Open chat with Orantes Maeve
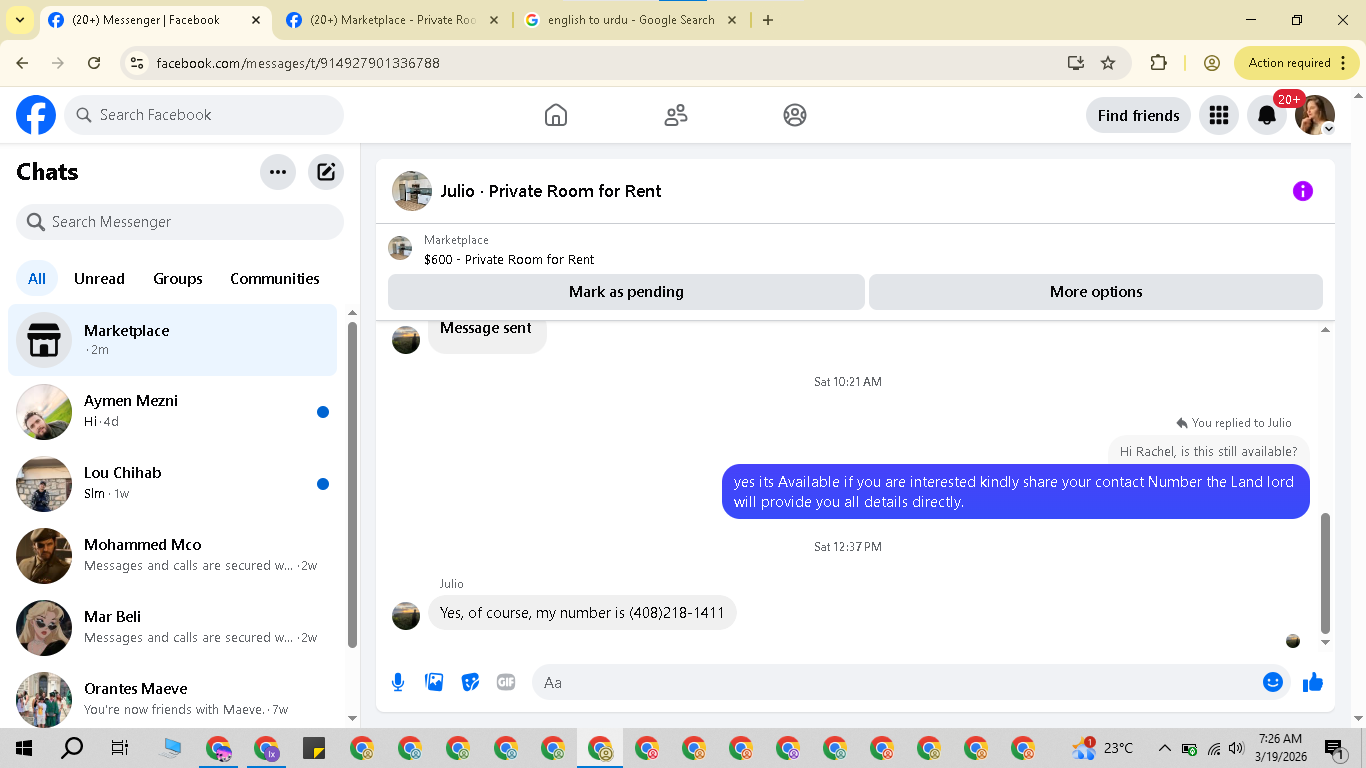1366x768 pixels. click(173, 698)
